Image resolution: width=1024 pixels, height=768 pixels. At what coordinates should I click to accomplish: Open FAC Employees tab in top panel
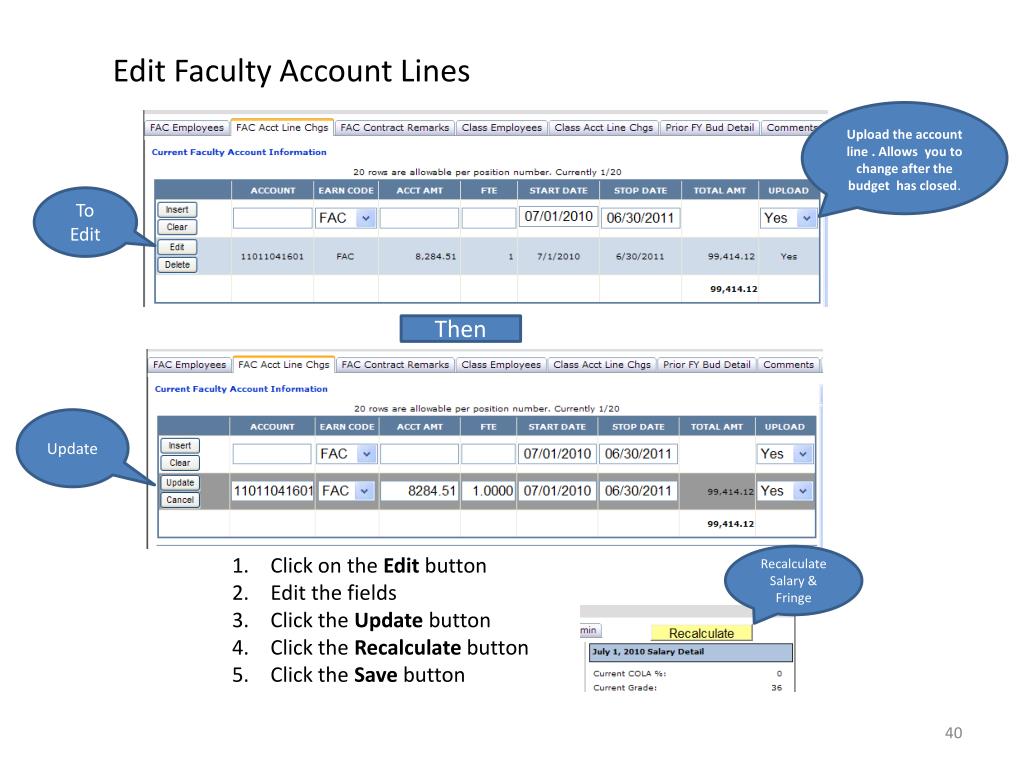pyautogui.click(x=187, y=127)
